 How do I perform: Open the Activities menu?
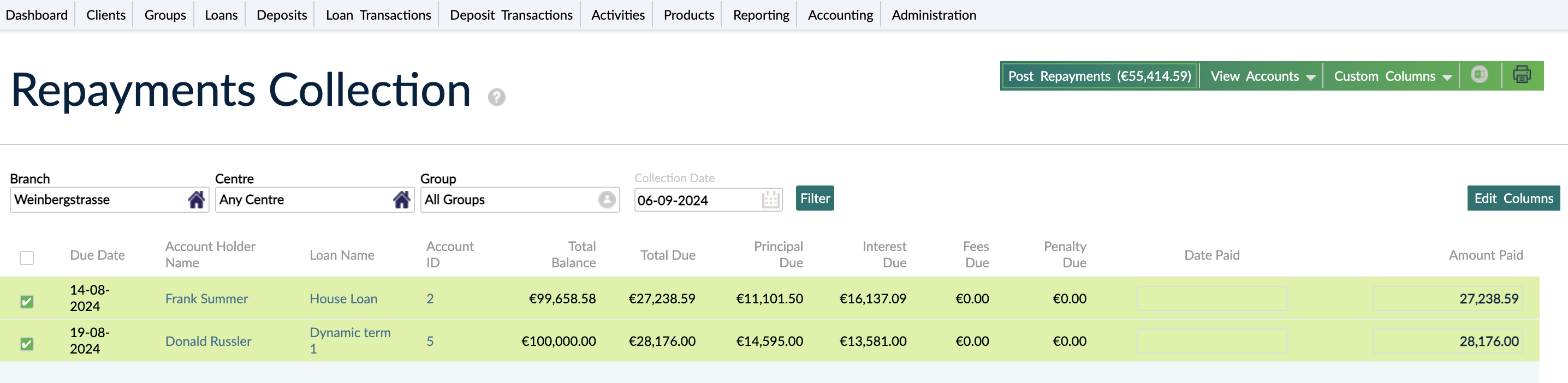[618, 15]
